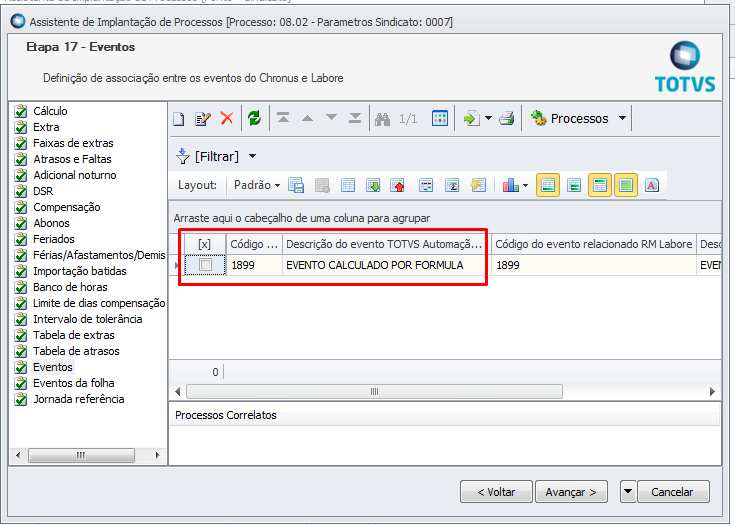The height and width of the screenshot is (525, 735).
Task: Click the [Filtrar] label
Action: click(x=217, y=156)
